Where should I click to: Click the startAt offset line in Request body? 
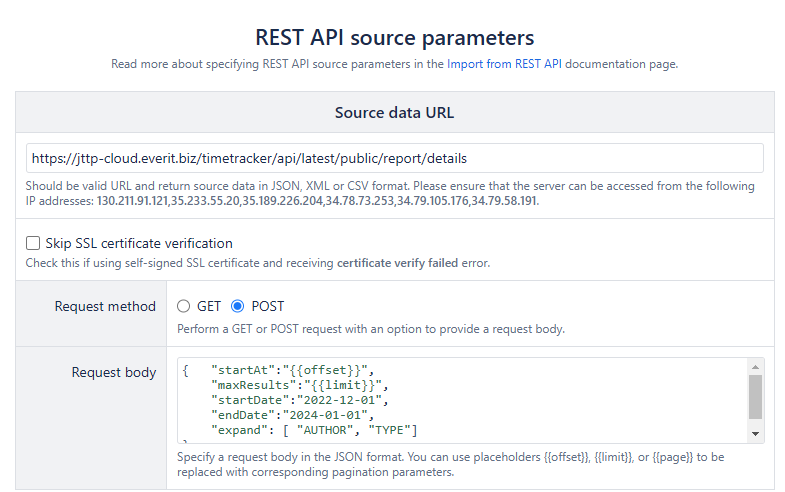tap(292, 370)
